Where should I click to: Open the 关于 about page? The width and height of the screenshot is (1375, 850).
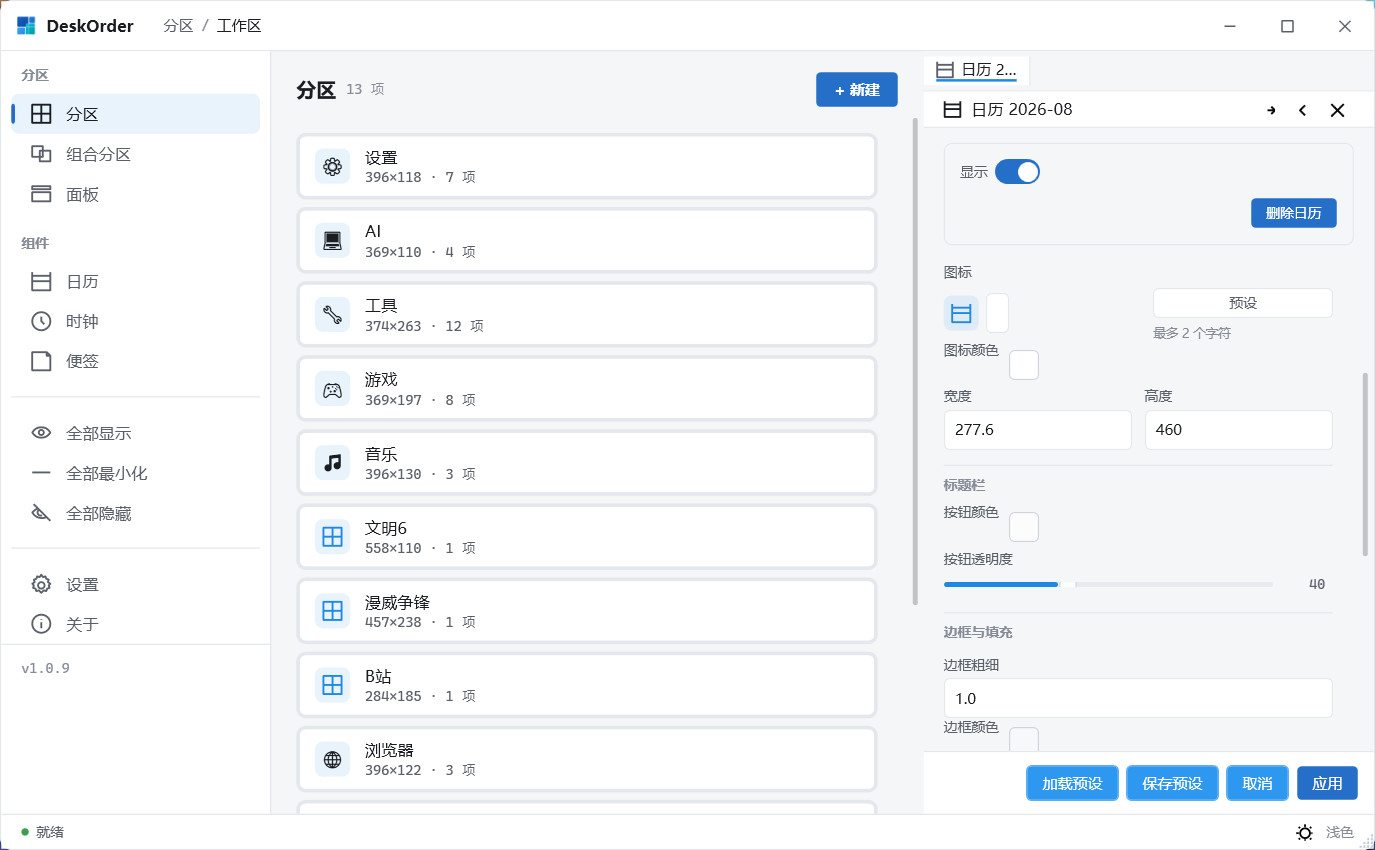pyautogui.click(x=136, y=624)
